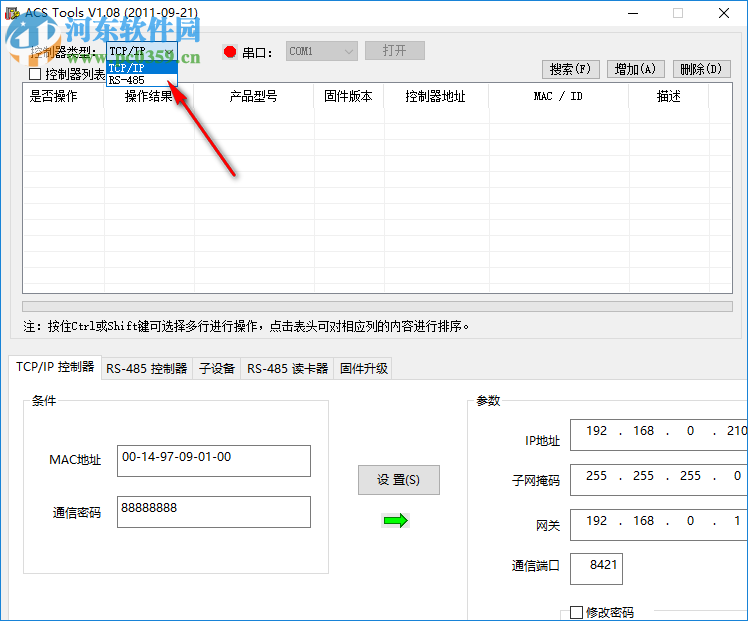Viewport: 748px width, 621px height.
Task: Click the 子网掩码 input field
Action: pyautogui.click(x=659, y=479)
